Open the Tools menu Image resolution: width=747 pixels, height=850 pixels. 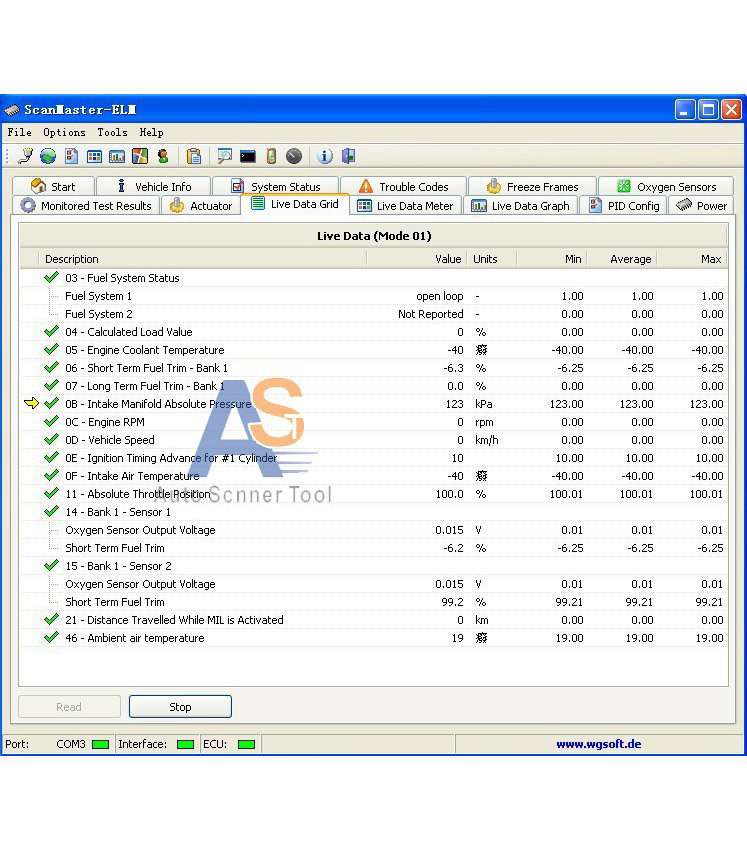pos(112,132)
